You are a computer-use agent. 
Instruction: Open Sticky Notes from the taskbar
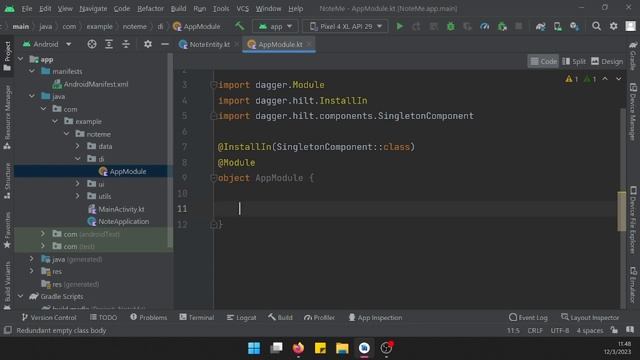click(x=320, y=348)
